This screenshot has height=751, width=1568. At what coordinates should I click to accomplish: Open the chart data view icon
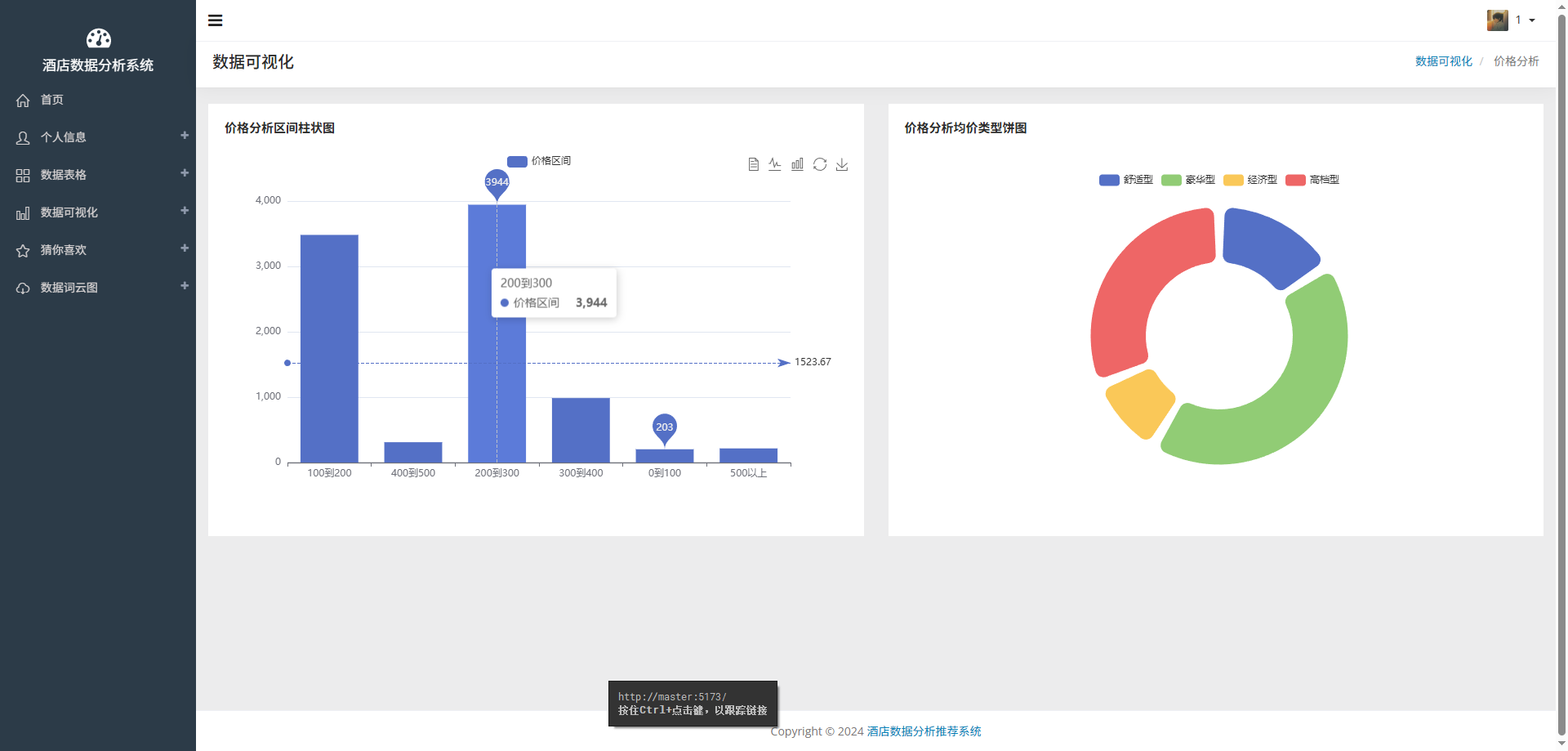coord(753,165)
